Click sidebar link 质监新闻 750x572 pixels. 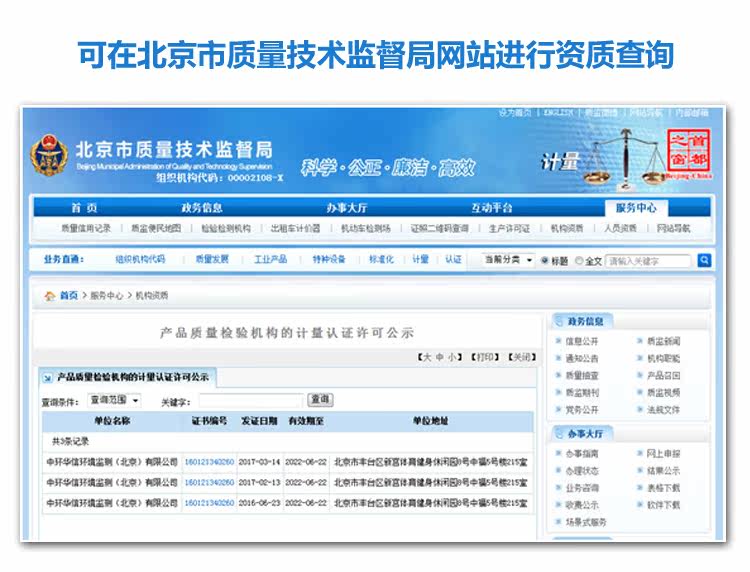(x=663, y=341)
